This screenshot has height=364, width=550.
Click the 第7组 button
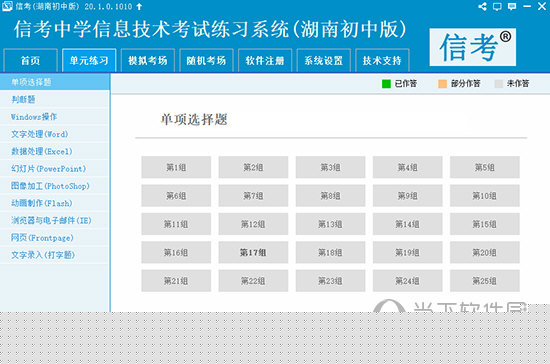pos(253,196)
